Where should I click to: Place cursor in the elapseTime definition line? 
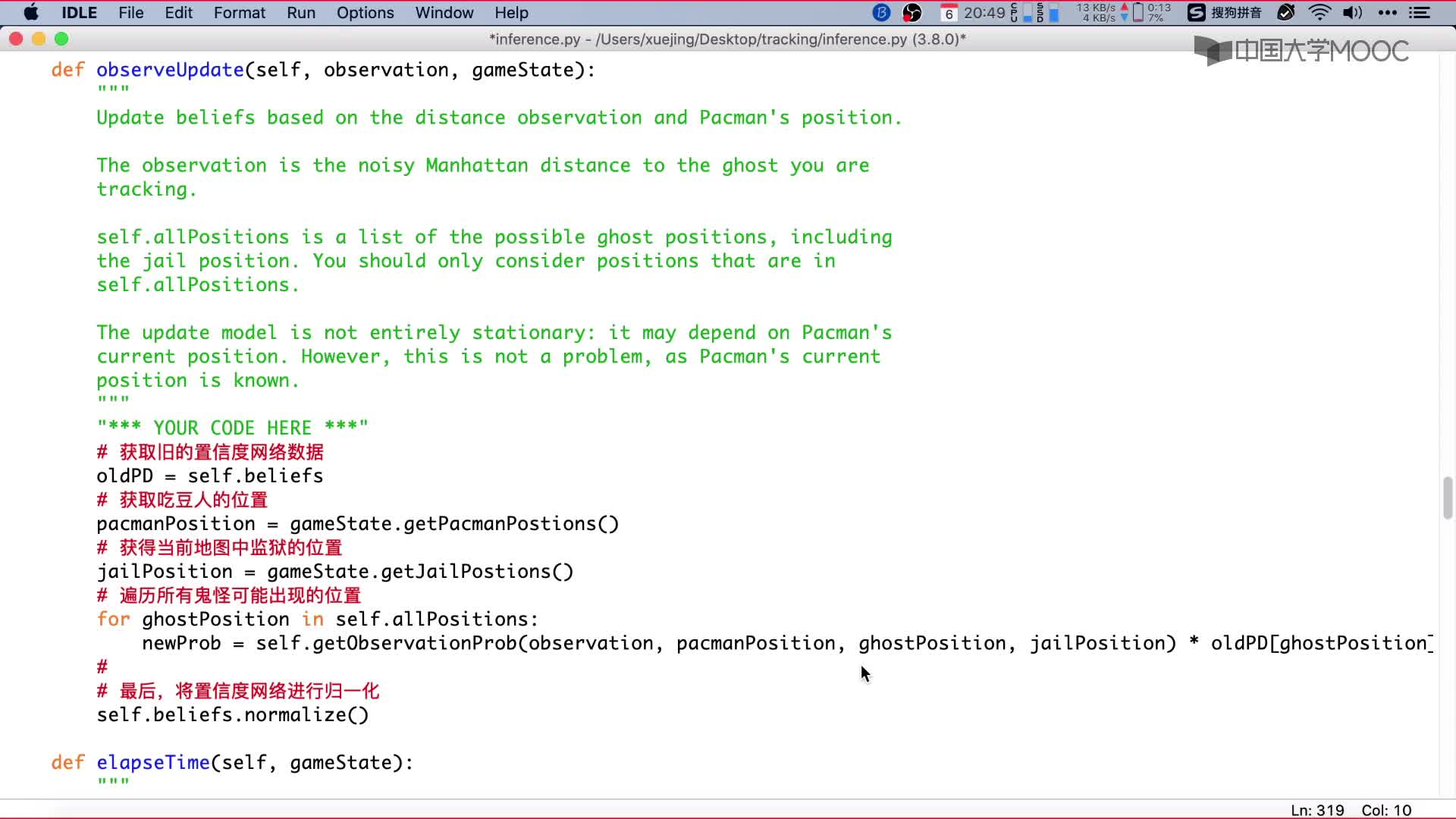tap(232, 763)
